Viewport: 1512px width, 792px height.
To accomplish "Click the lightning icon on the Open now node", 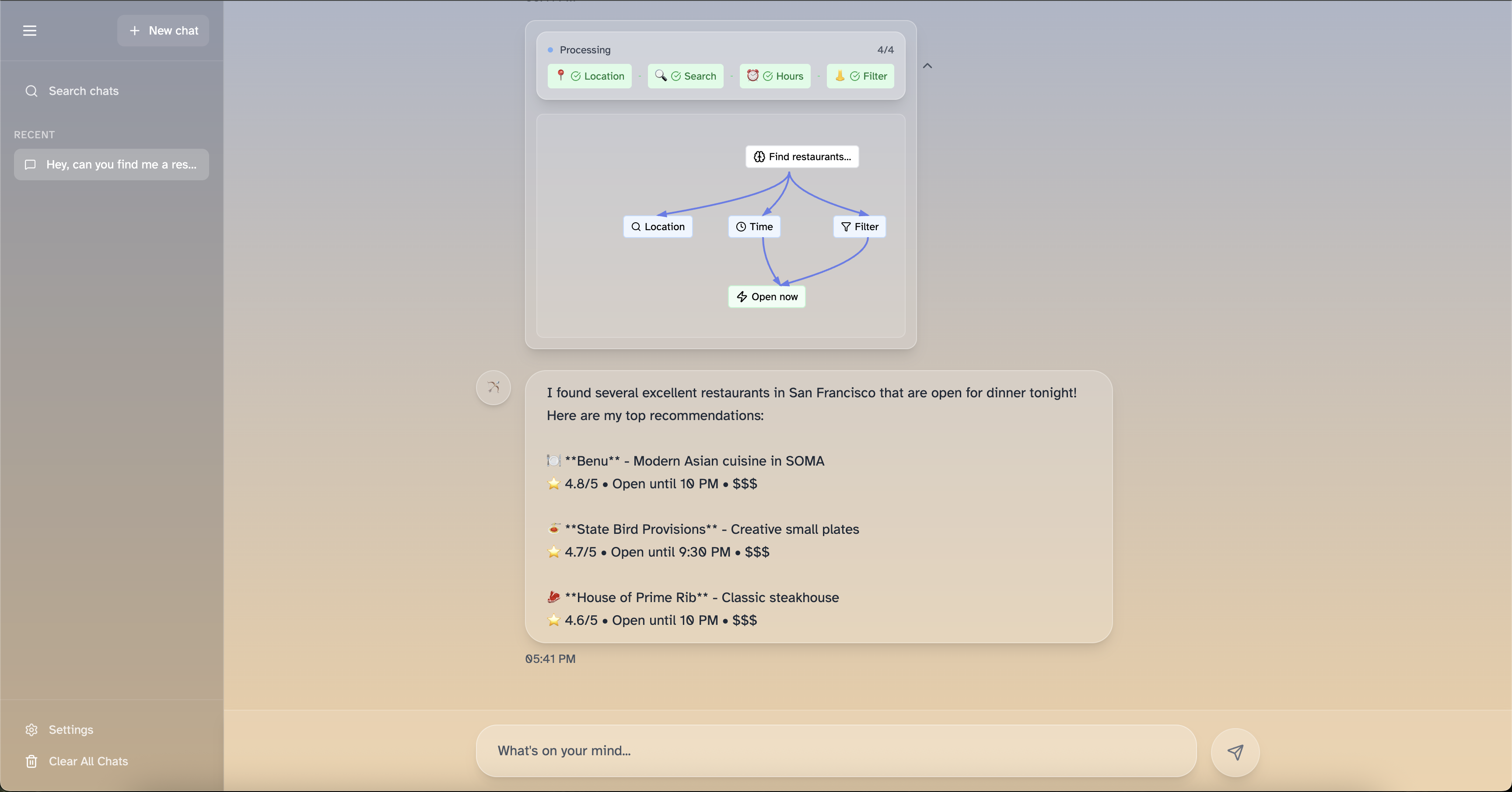I will pyautogui.click(x=742, y=297).
